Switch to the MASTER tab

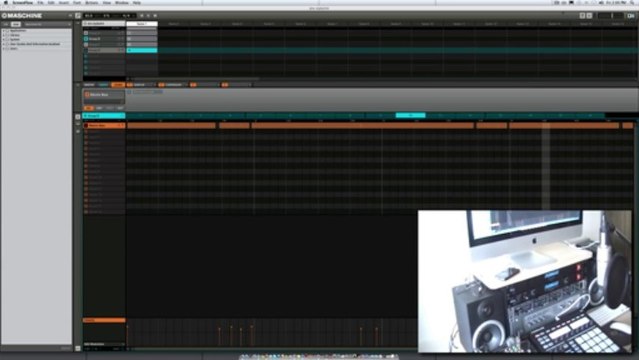coord(89,85)
